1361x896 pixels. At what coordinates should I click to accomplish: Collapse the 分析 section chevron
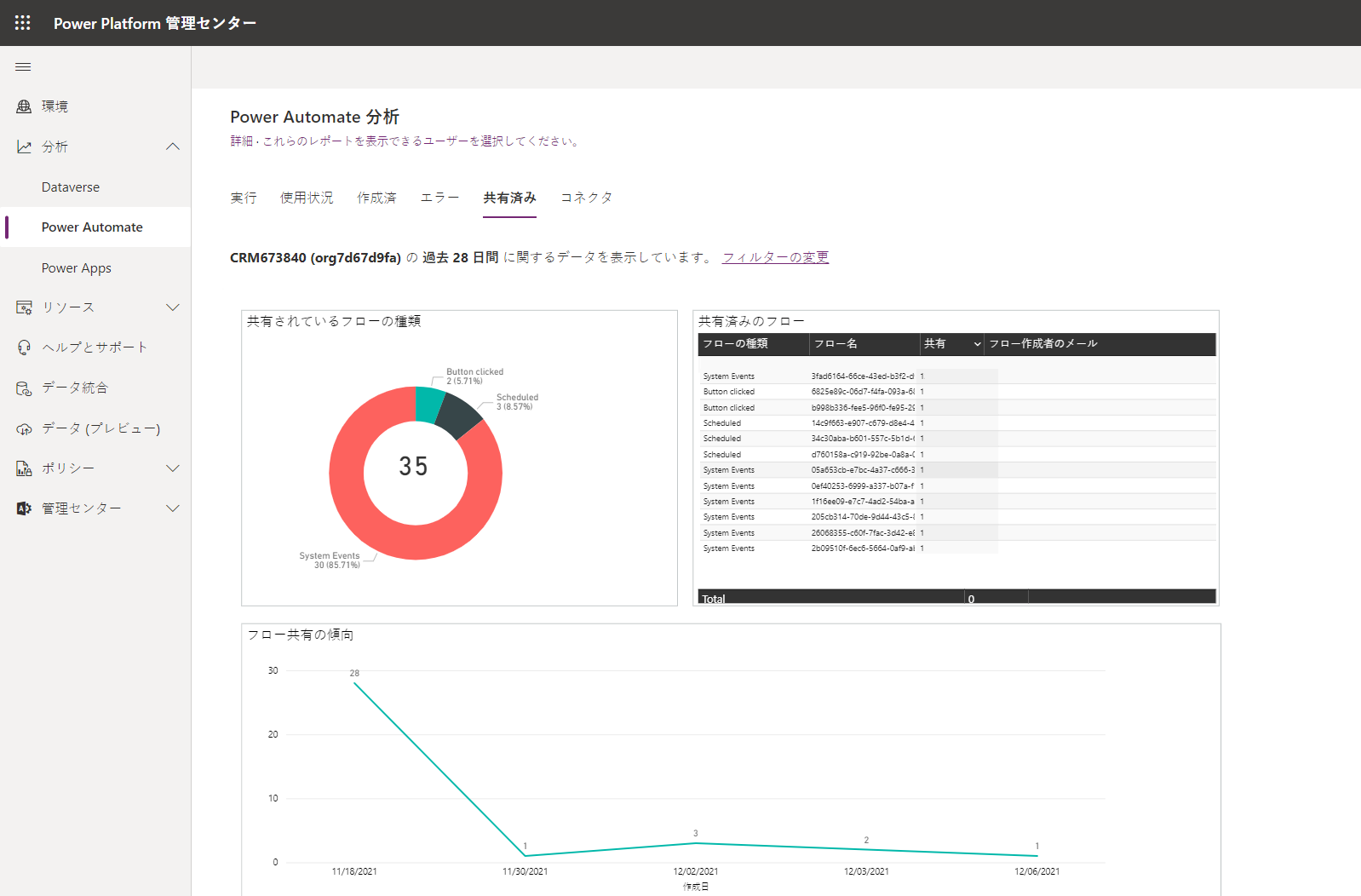point(173,146)
